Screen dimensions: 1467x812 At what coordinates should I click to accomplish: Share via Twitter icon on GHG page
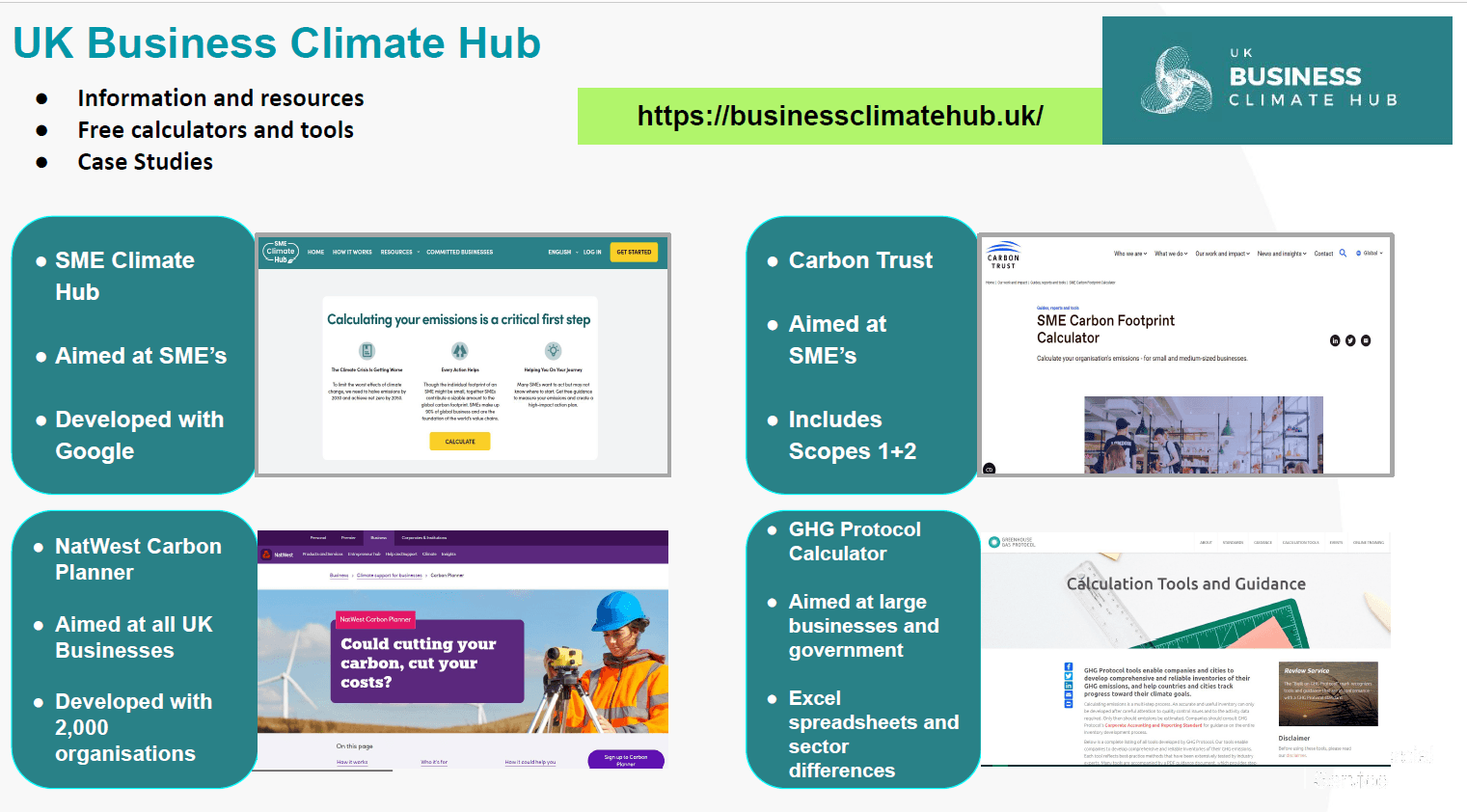tap(1069, 676)
